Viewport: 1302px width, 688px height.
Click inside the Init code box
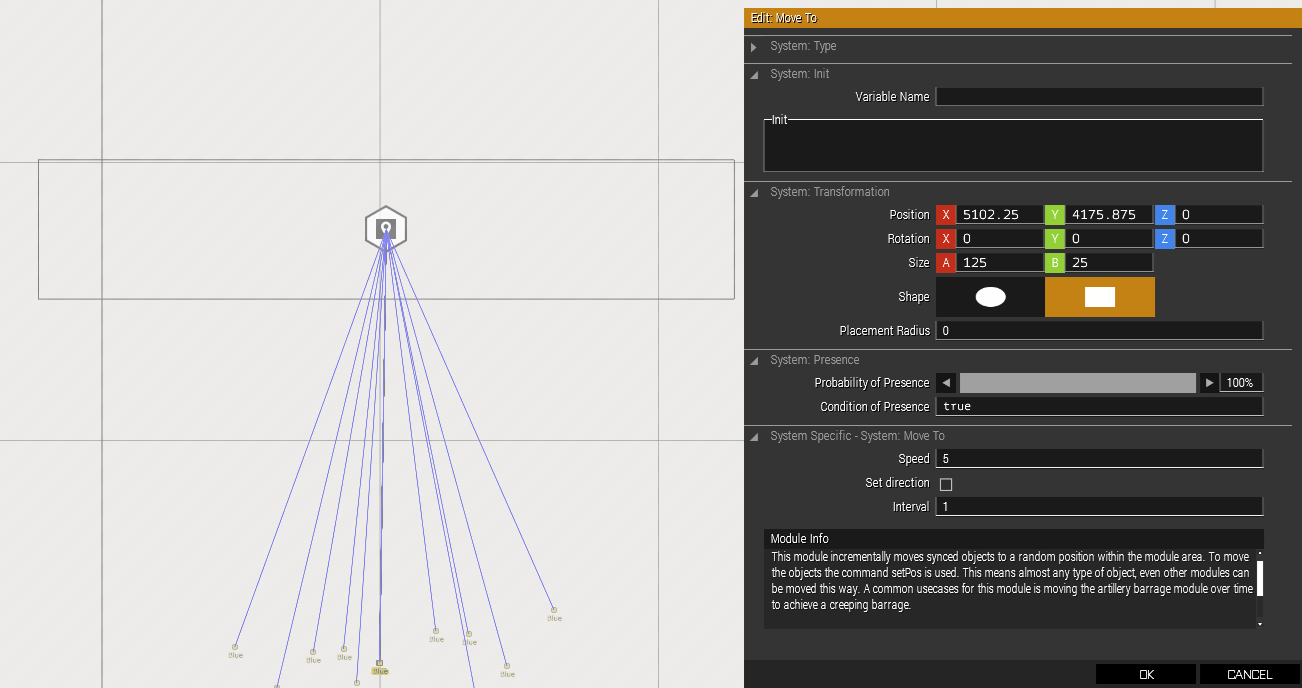[x=1013, y=146]
